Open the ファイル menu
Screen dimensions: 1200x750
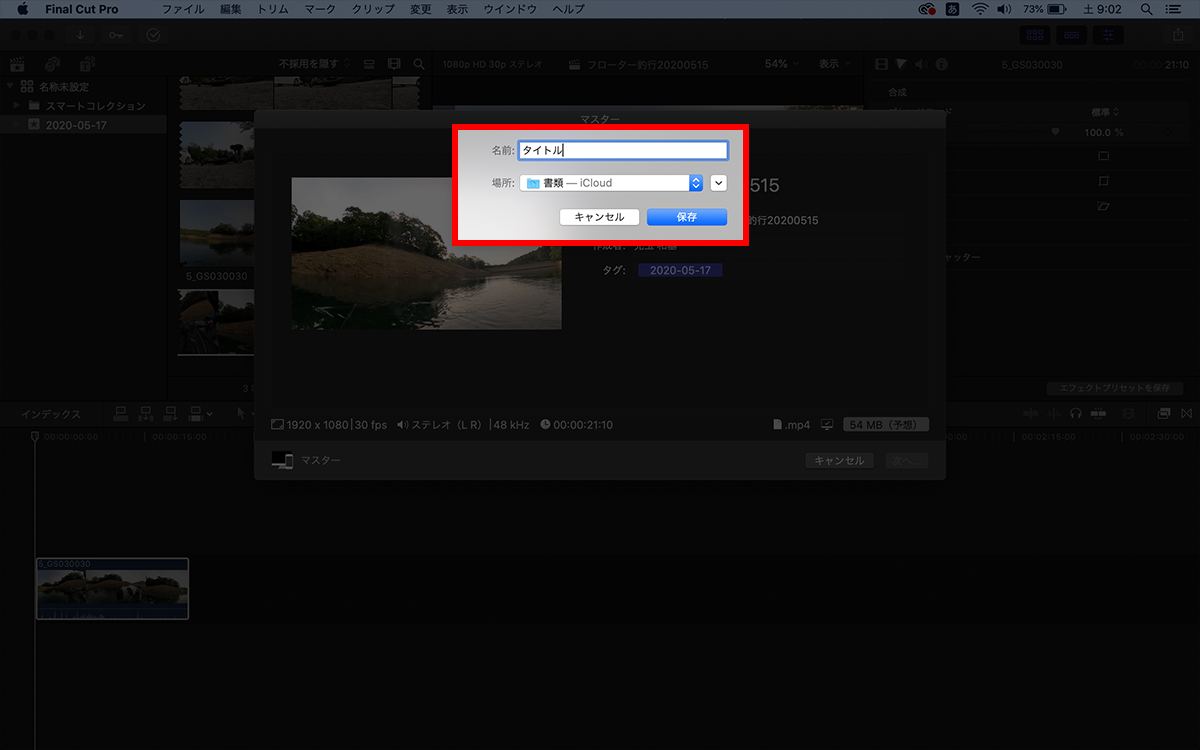182,9
